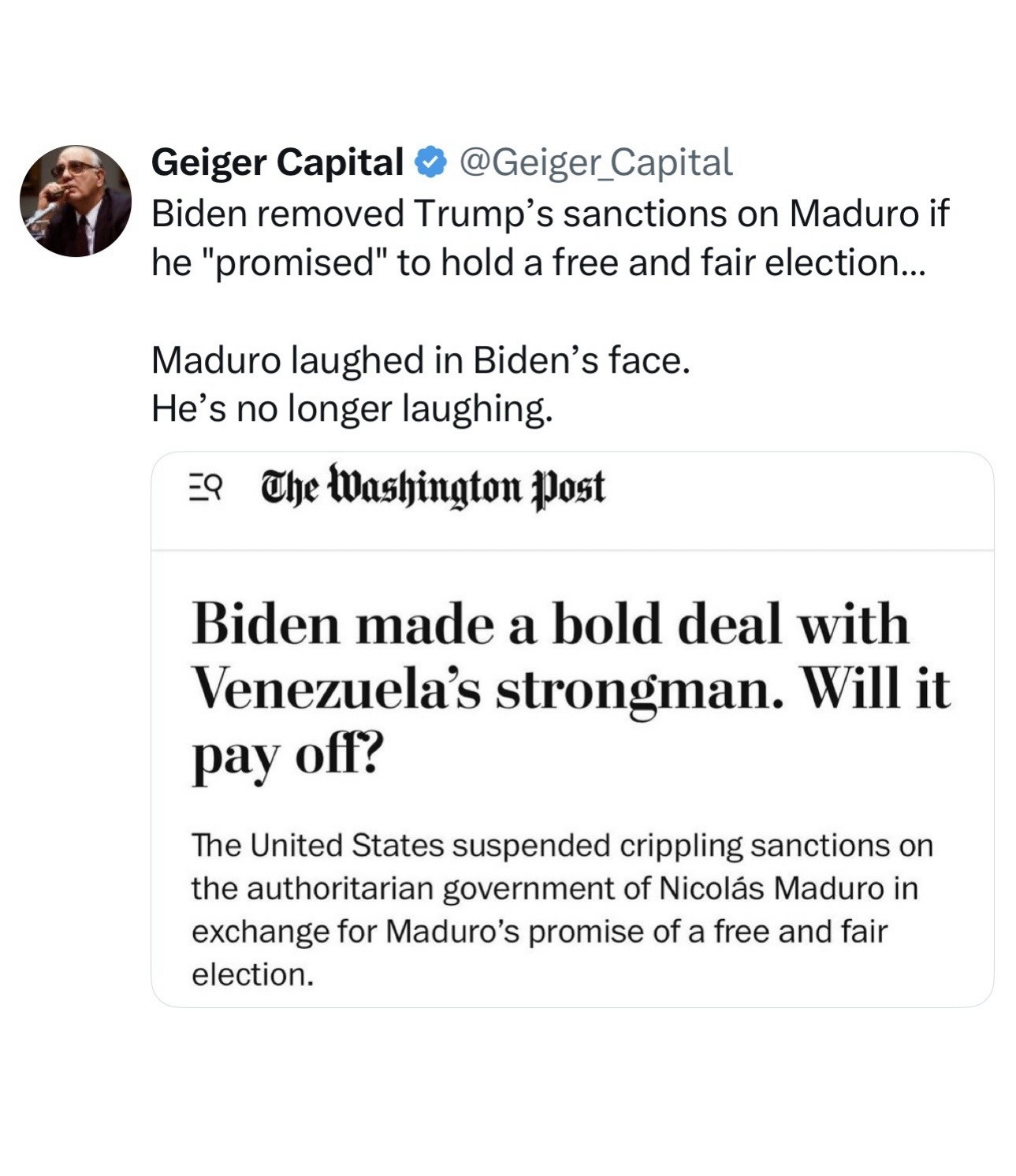Open the Geiger Capital display name

[277, 162]
